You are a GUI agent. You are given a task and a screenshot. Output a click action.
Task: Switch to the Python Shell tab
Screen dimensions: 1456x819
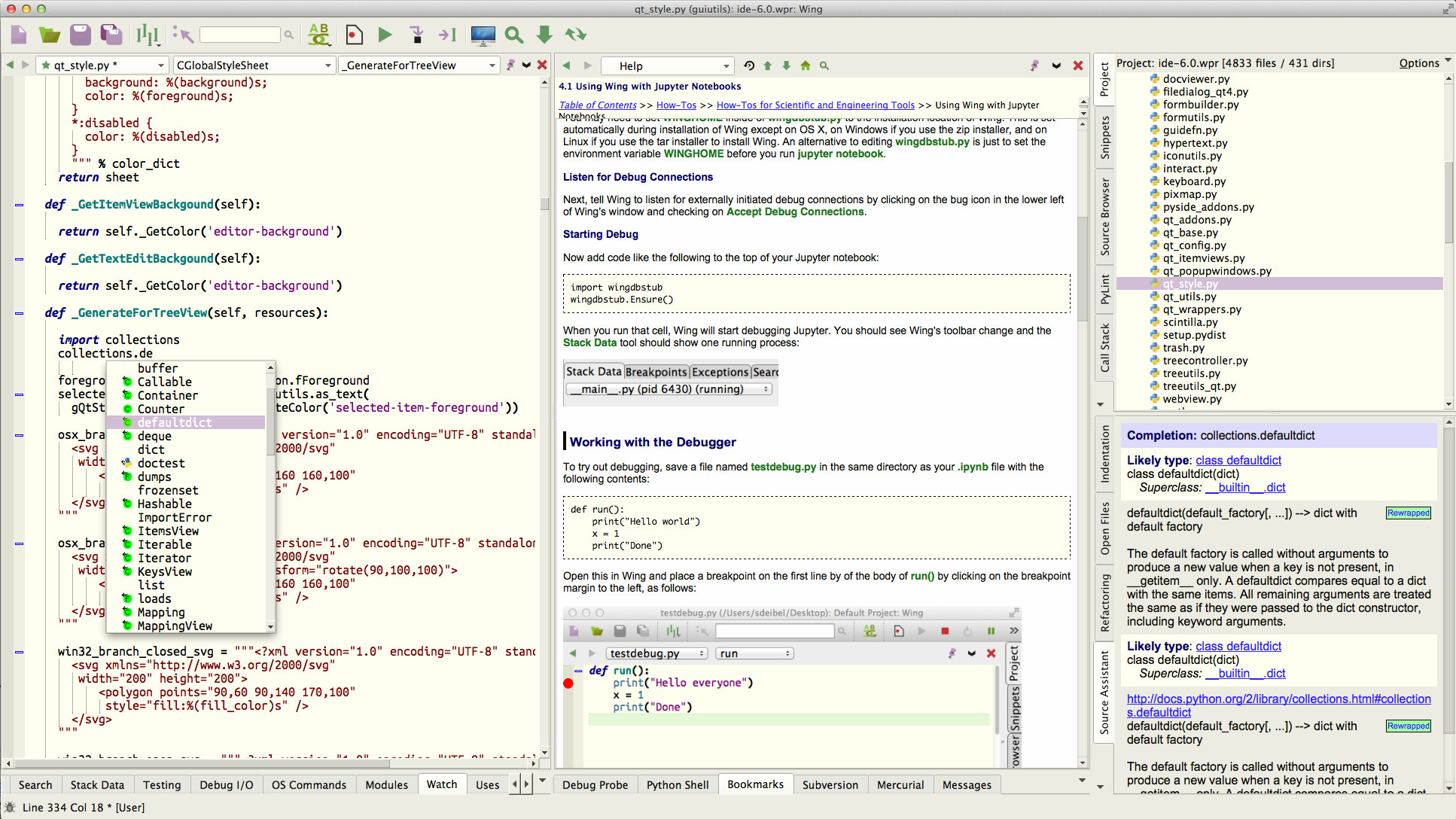(677, 784)
